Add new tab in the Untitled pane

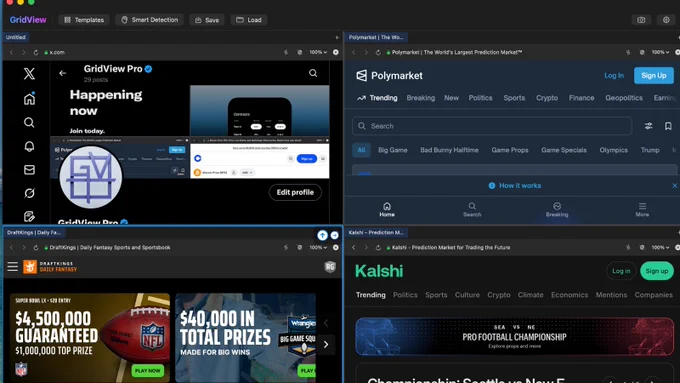pyautogui.click(x=337, y=37)
